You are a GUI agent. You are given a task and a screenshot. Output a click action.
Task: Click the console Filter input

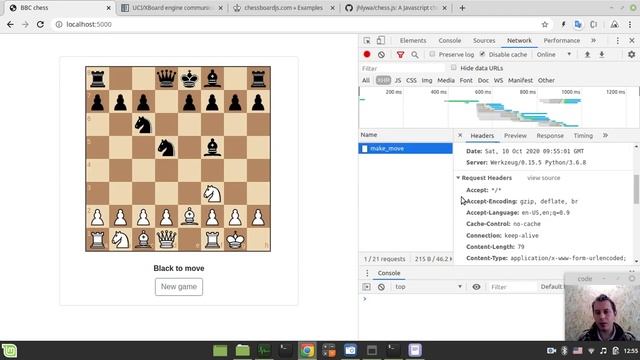coord(513,287)
